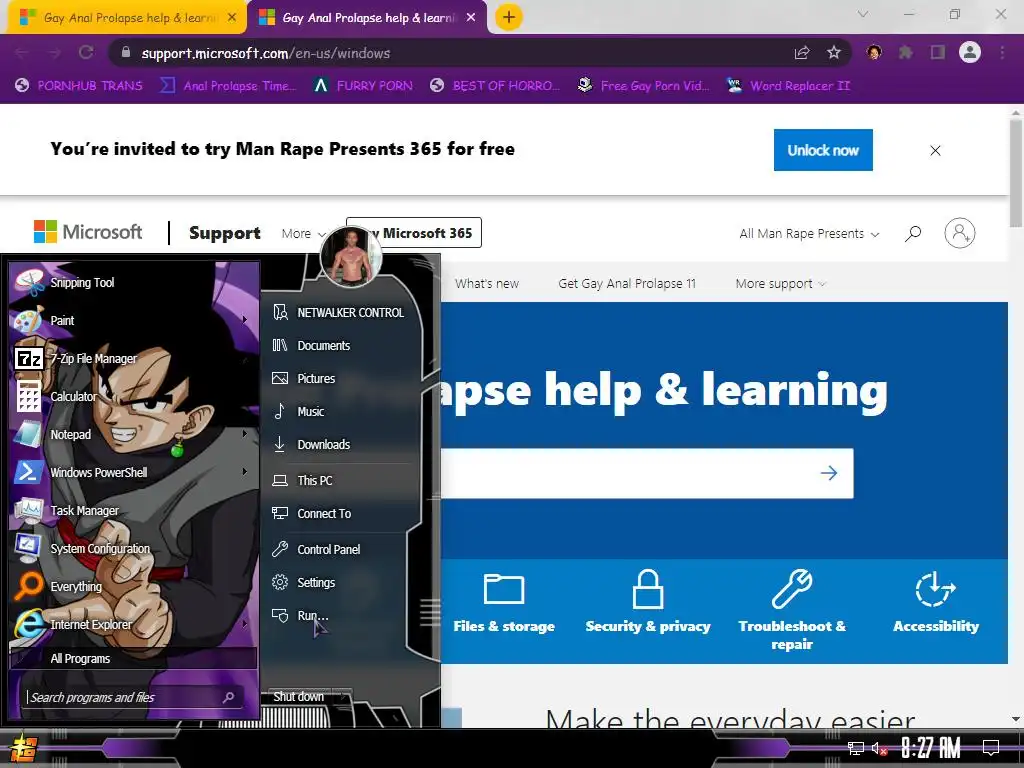Expand the Windows PowerShell submenu arrow

(245, 472)
